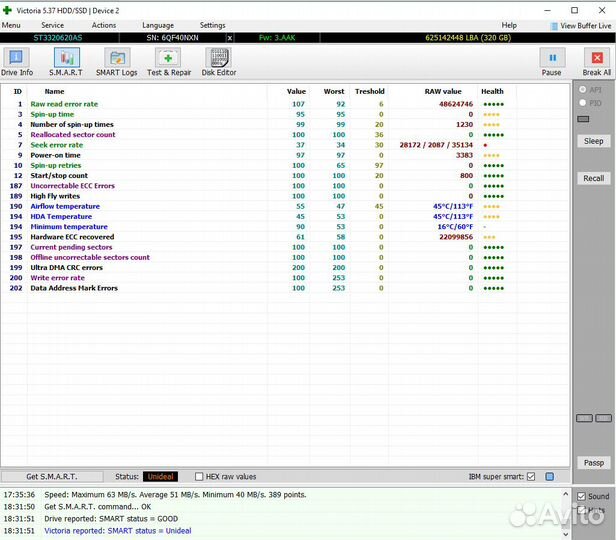Open the Drive Info panel

[17, 62]
